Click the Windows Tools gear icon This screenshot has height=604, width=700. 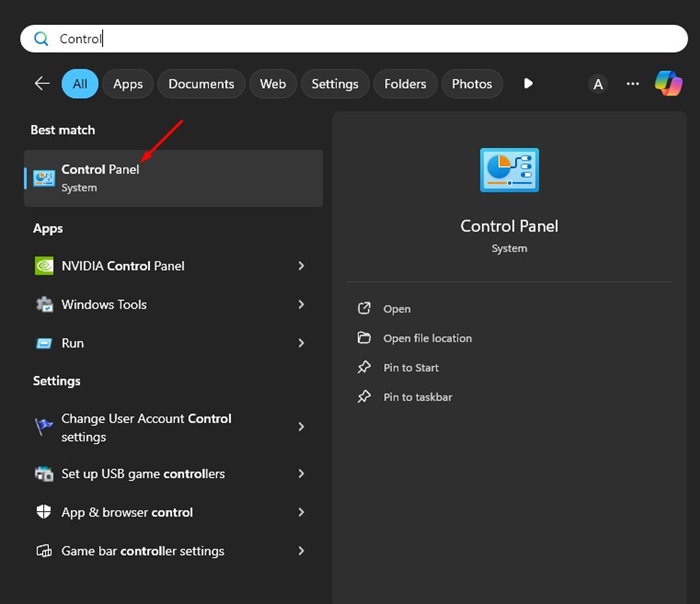coord(44,304)
